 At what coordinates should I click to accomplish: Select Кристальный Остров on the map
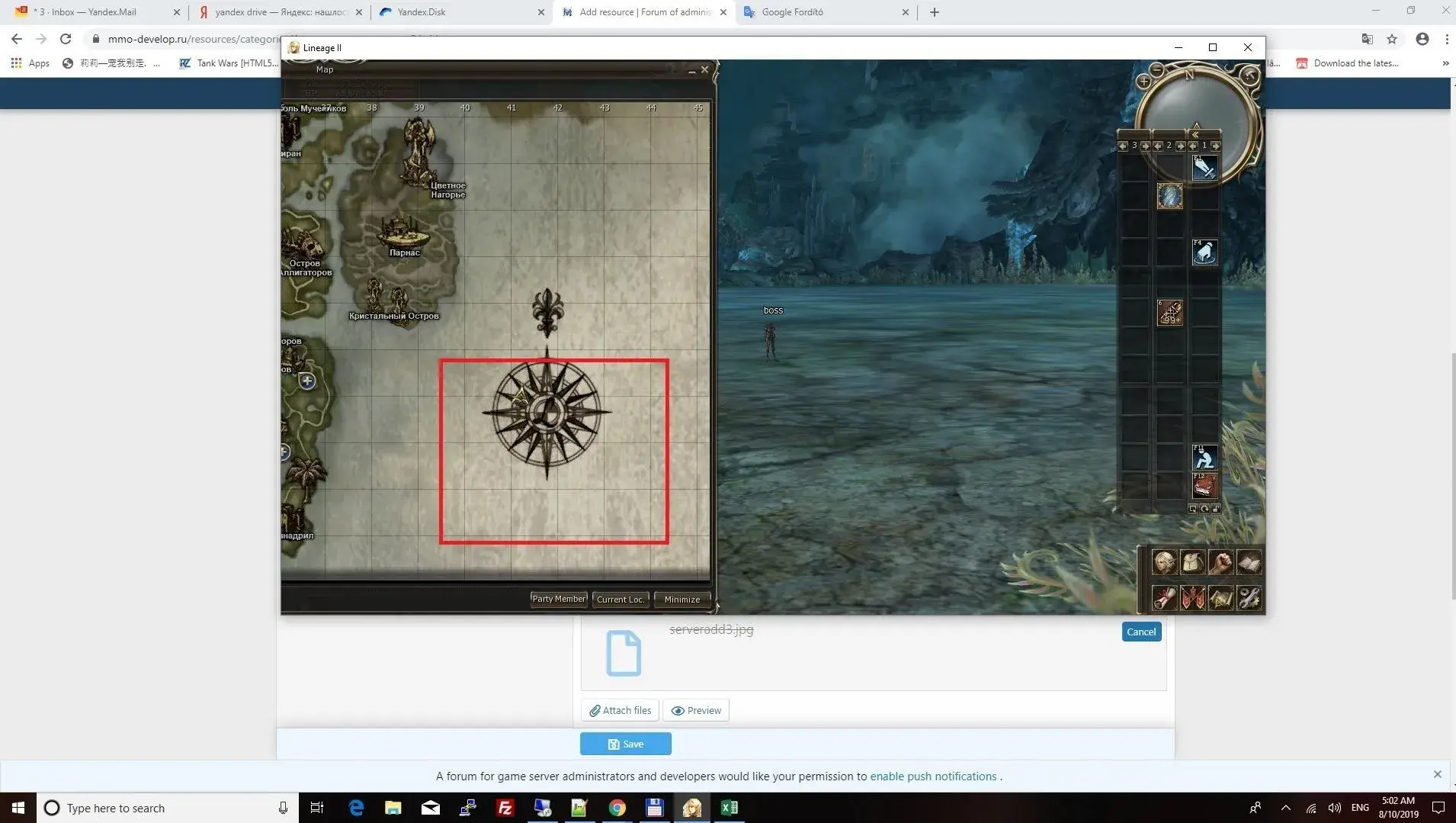393,316
